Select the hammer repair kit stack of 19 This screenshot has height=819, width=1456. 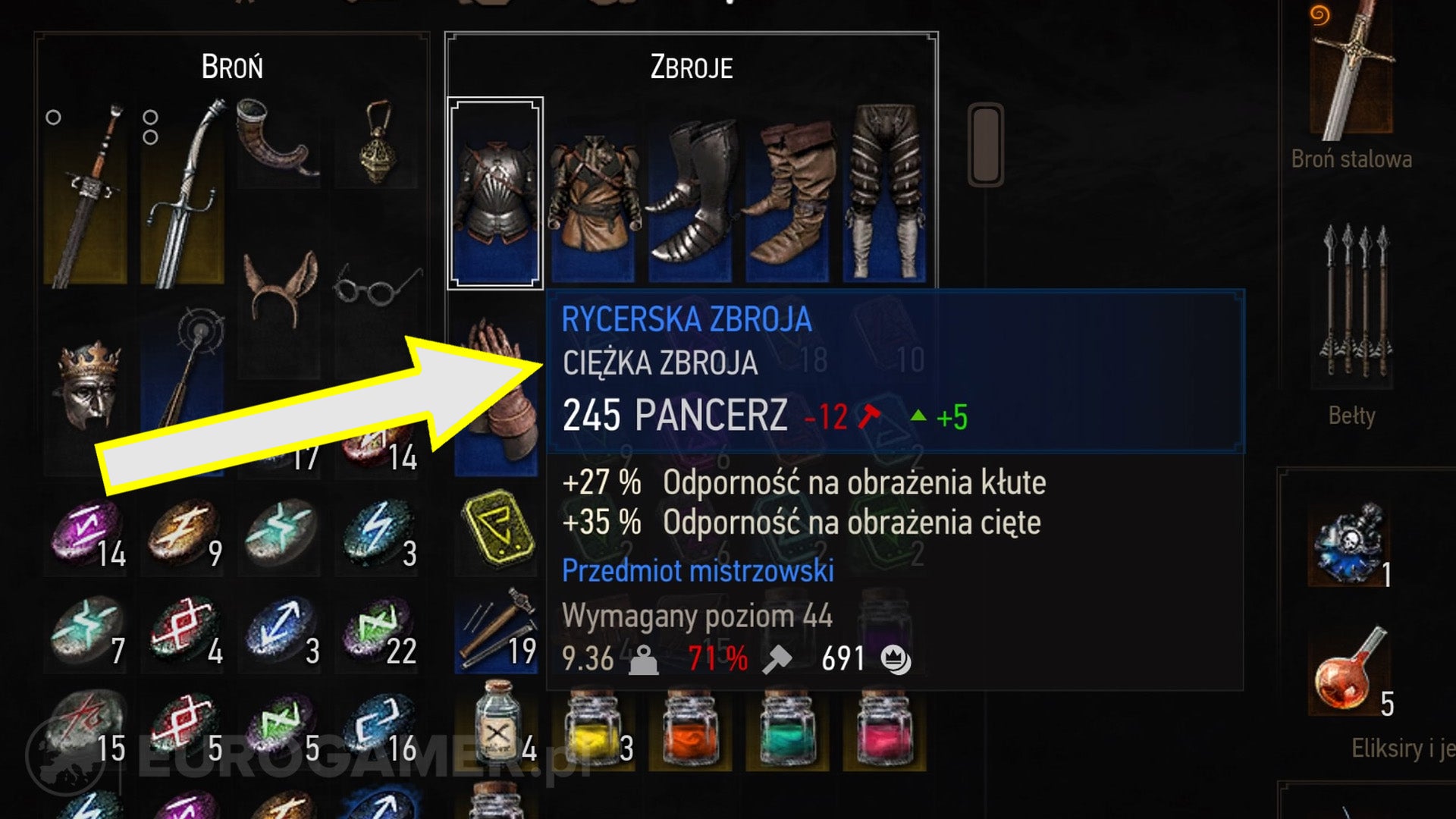tap(497, 629)
